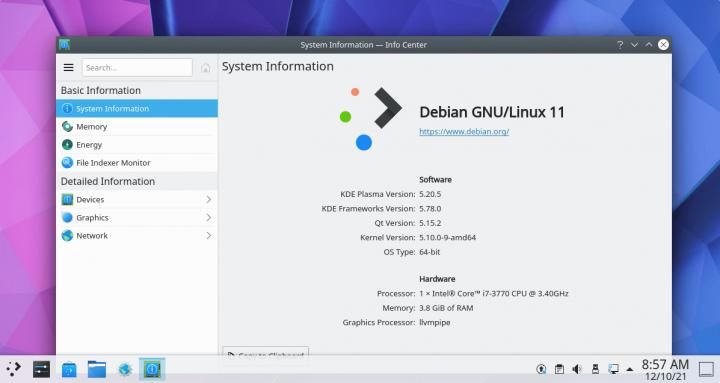Open the volume tray icon
The image size is (720, 383).
coord(577,369)
